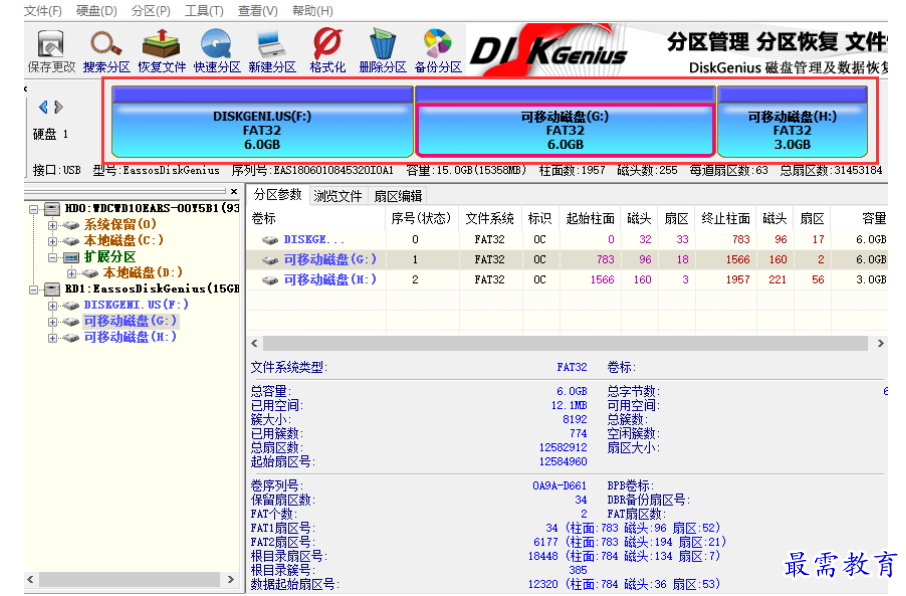Open the 备份分区 backup partition tool
The height and width of the screenshot is (596, 906).
[x=437, y=50]
